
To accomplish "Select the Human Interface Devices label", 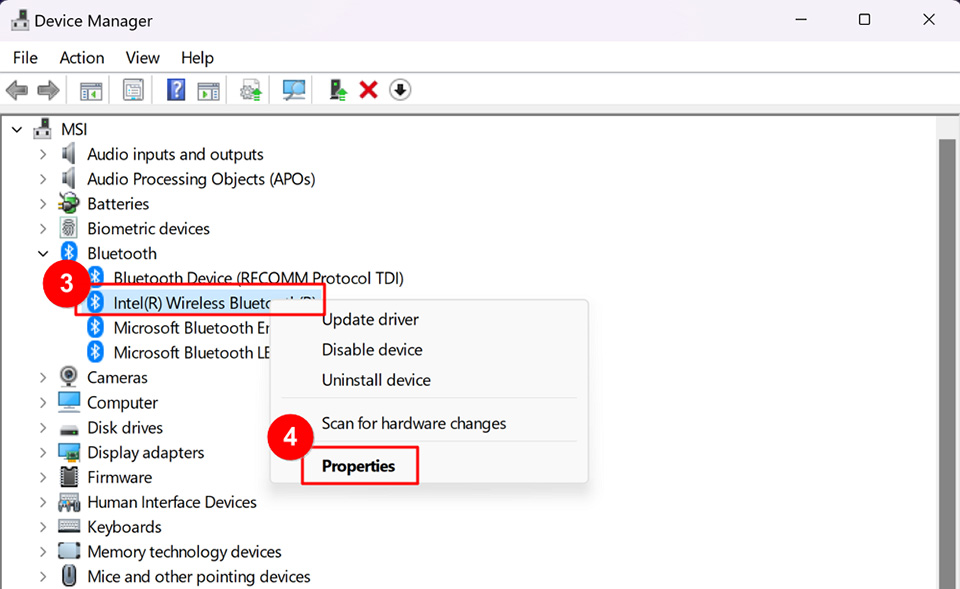I will (172, 502).
